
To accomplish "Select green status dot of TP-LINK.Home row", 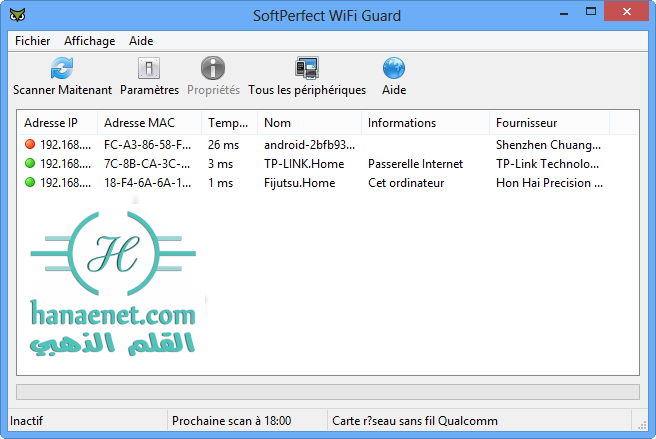I will pos(30,163).
